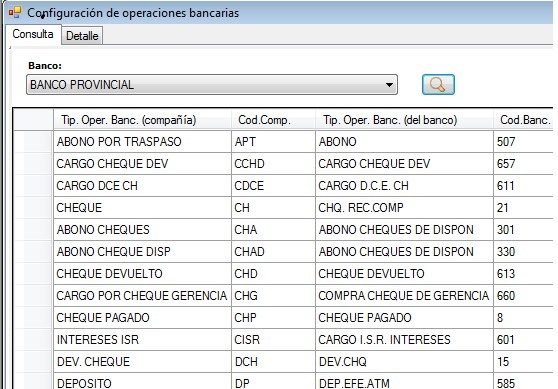This screenshot has height=389, width=558.
Task: Click bank code 601 cell
Action: tap(523, 340)
